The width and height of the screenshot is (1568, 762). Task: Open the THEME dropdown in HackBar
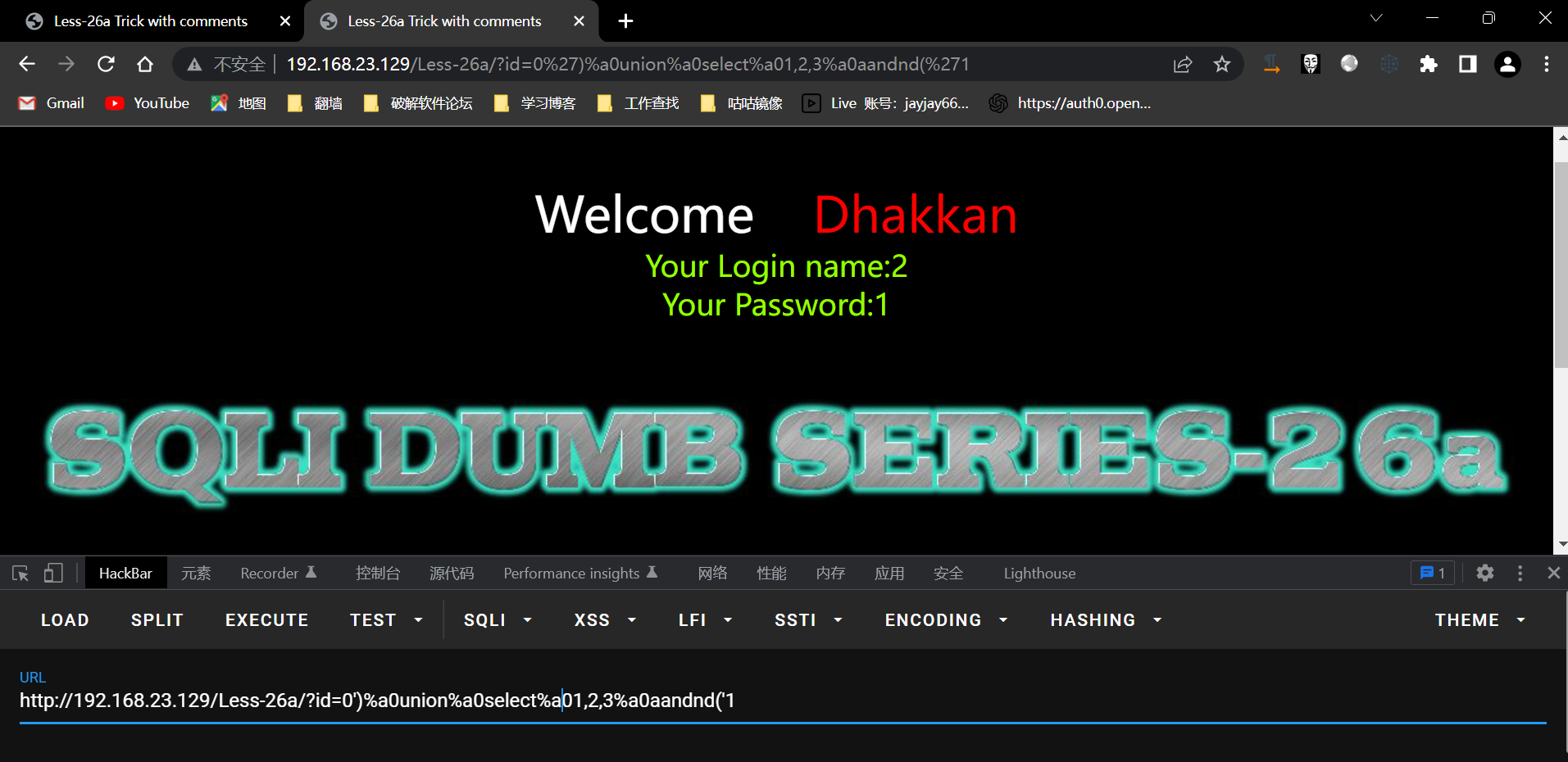pos(1479,620)
